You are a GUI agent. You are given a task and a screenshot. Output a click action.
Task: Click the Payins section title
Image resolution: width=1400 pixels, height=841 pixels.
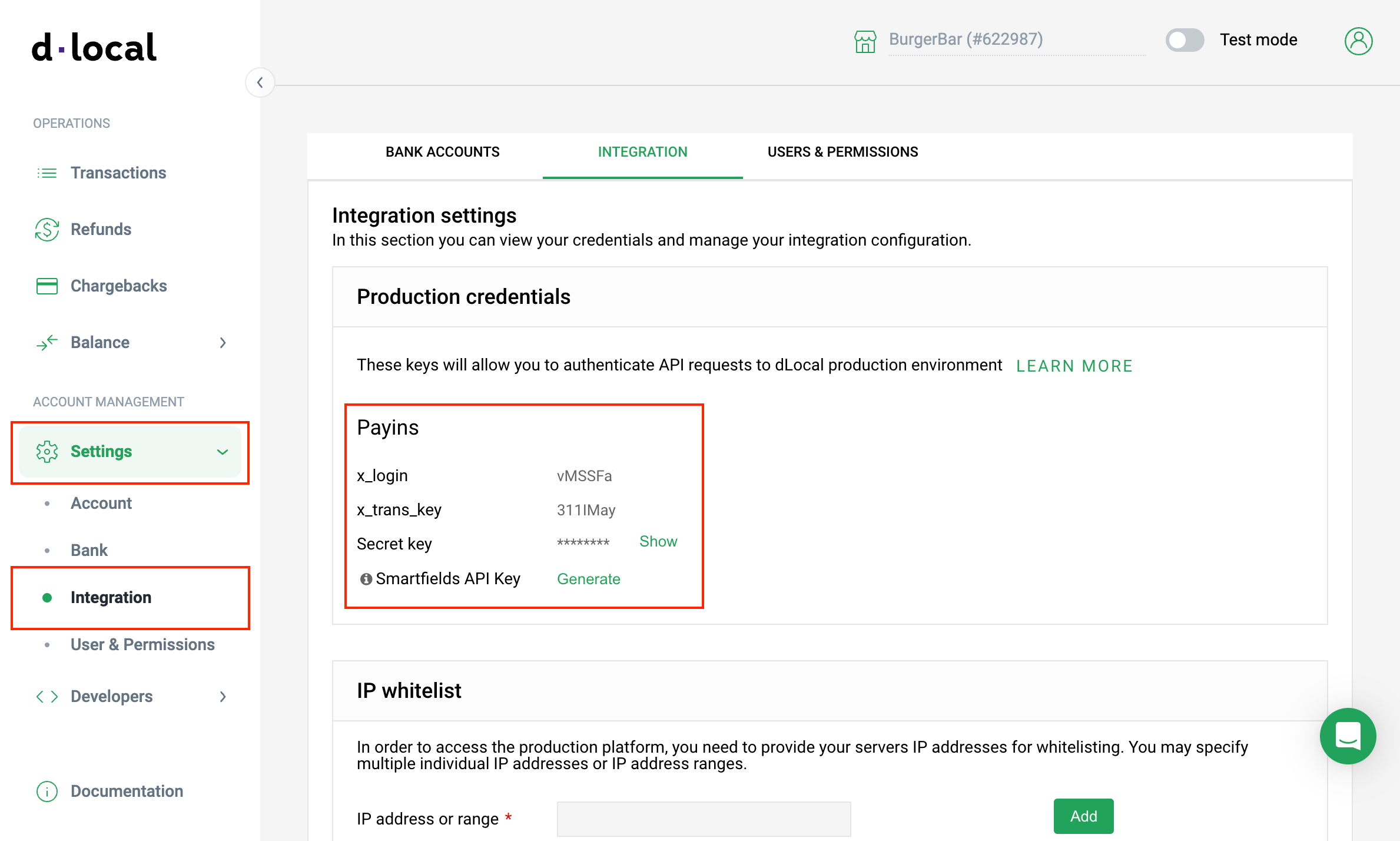[387, 428]
